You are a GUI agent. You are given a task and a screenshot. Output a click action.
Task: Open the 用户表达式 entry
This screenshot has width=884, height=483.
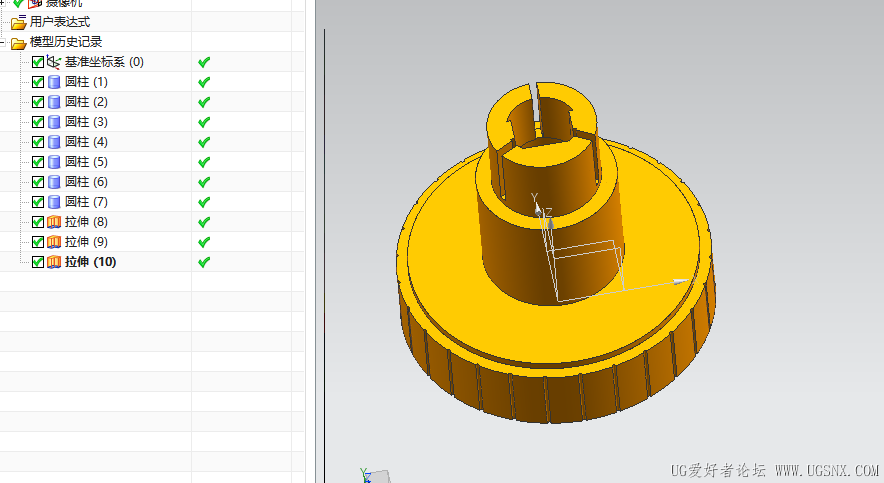pos(60,22)
